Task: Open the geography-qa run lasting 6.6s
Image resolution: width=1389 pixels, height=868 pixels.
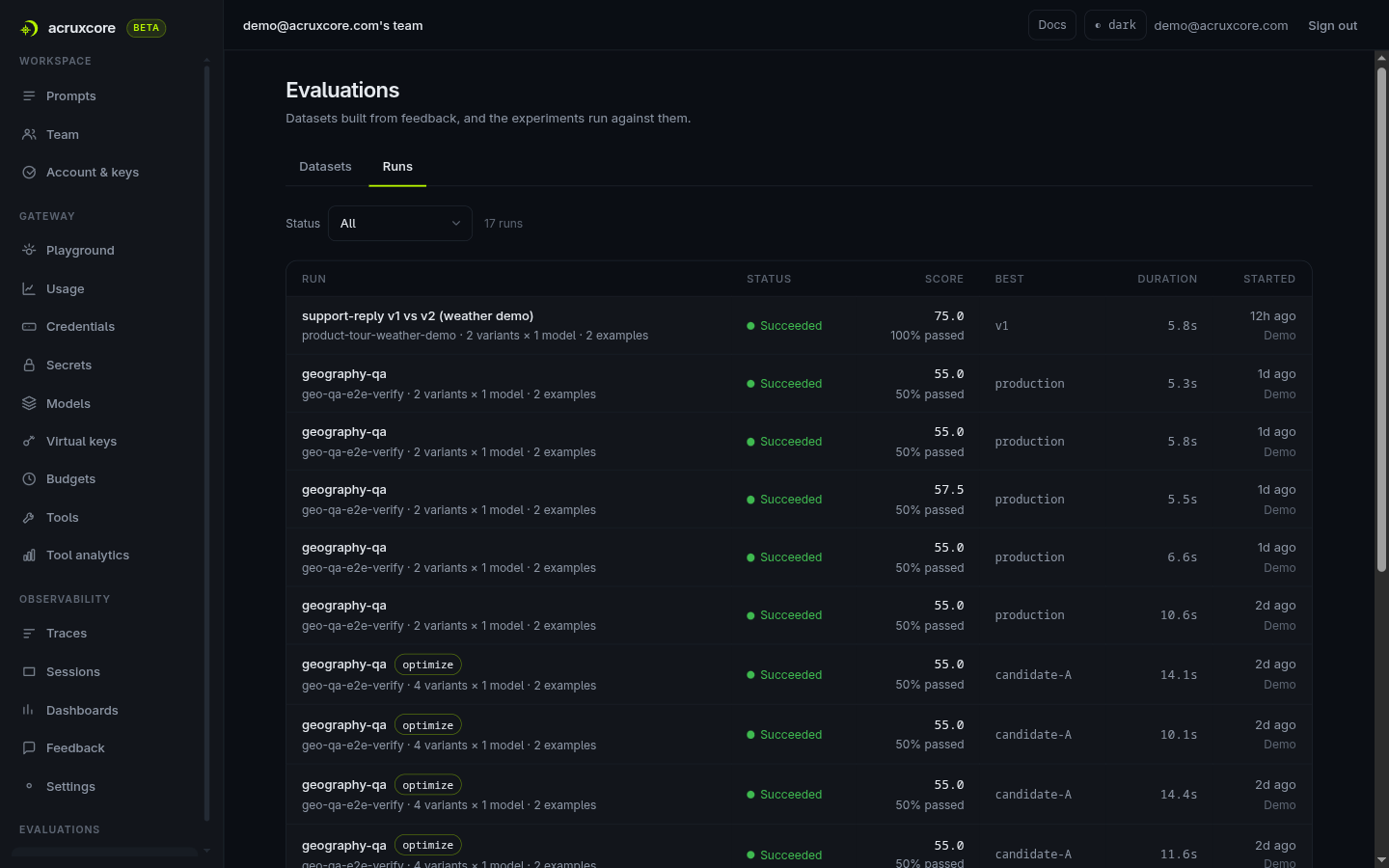Action: tap(799, 557)
